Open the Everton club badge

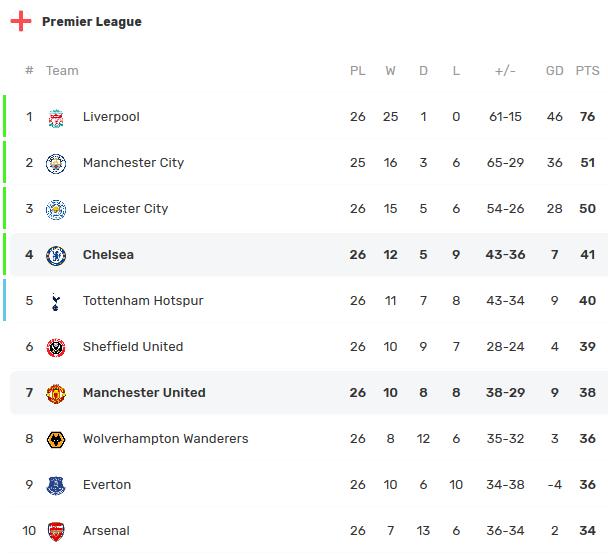56,486
